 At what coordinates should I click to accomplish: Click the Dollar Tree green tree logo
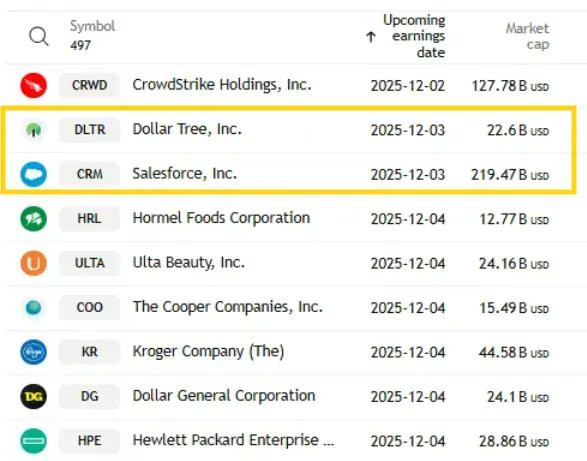(34, 130)
